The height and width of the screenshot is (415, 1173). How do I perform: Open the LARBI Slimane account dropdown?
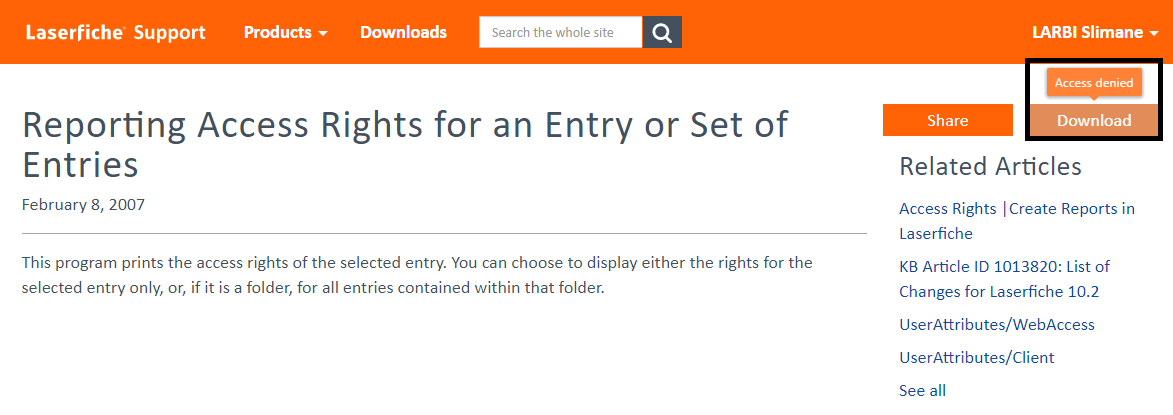tap(1095, 32)
